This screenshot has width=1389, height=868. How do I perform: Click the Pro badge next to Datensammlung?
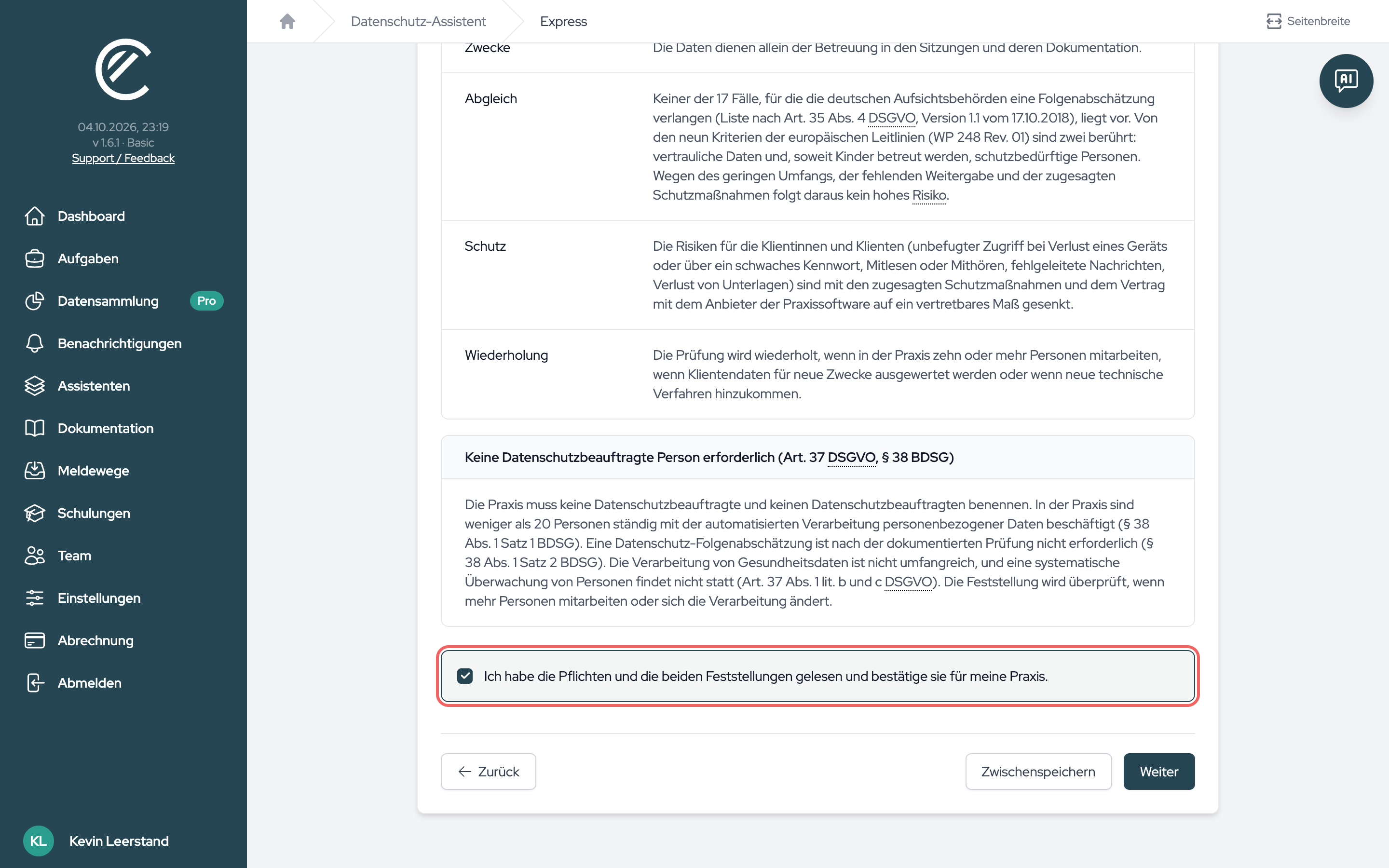[206, 301]
